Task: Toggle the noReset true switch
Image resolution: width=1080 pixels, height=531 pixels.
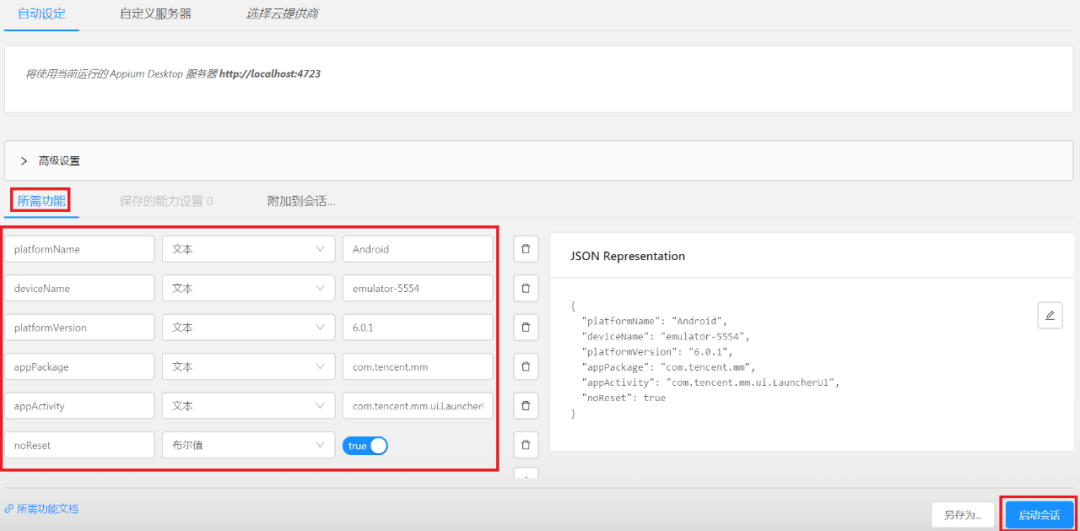Action: (365, 446)
